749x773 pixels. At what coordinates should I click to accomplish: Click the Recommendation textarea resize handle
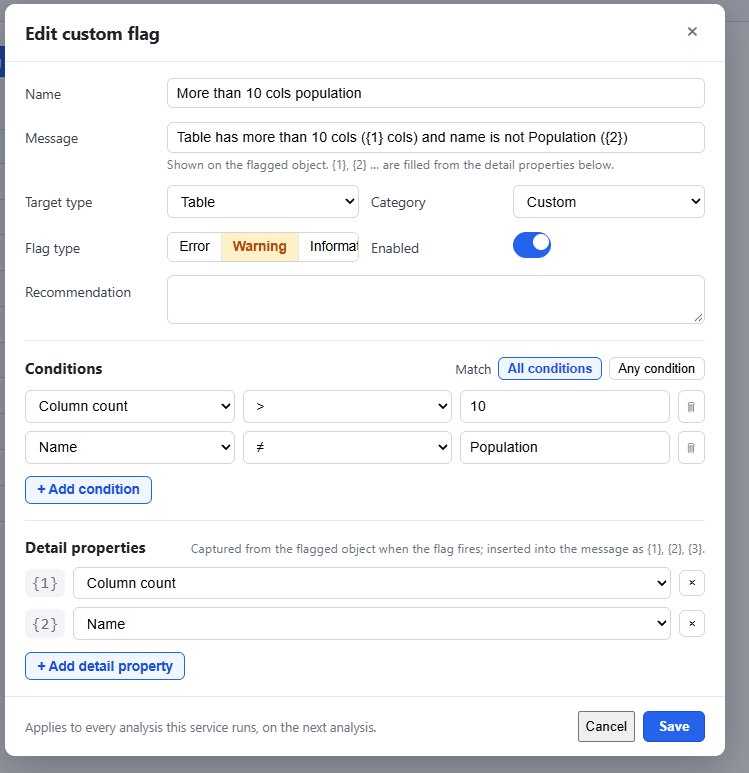pos(698,318)
